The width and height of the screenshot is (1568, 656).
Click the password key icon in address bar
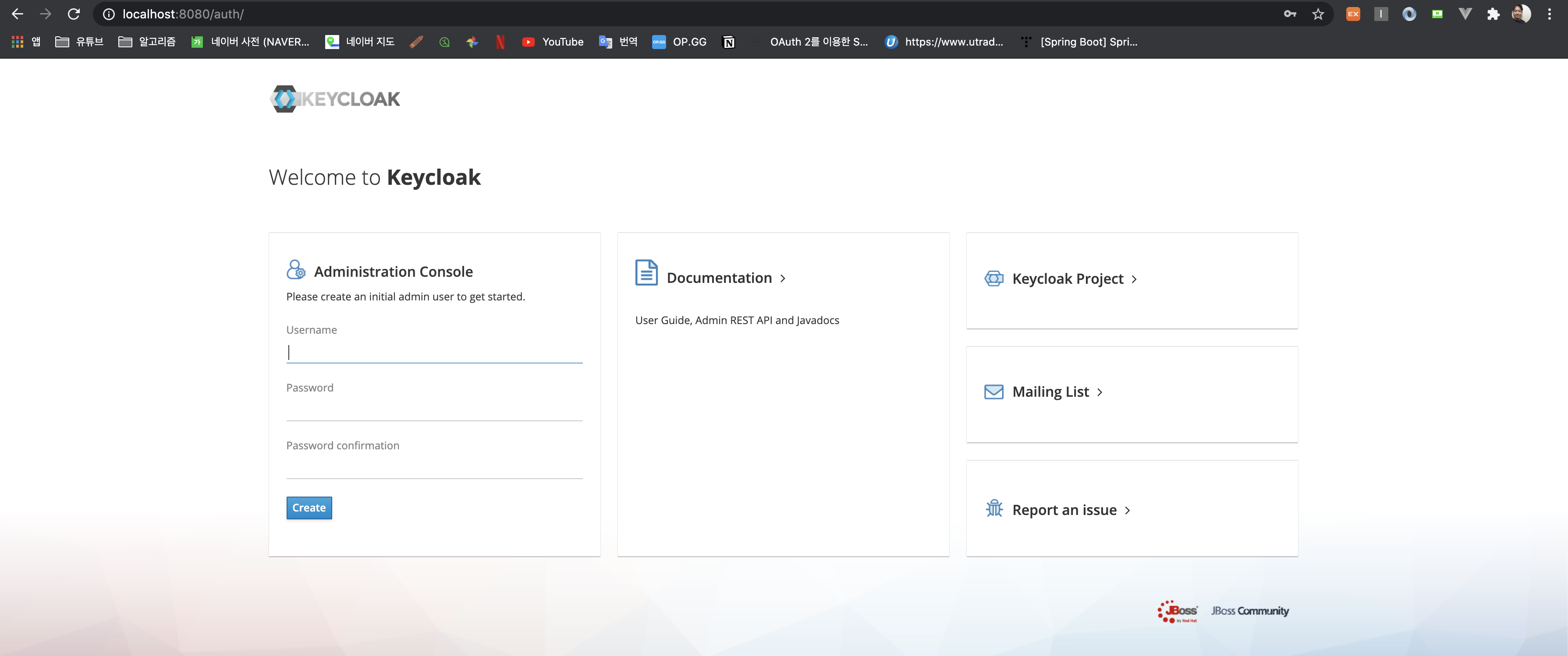click(x=1290, y=14)
